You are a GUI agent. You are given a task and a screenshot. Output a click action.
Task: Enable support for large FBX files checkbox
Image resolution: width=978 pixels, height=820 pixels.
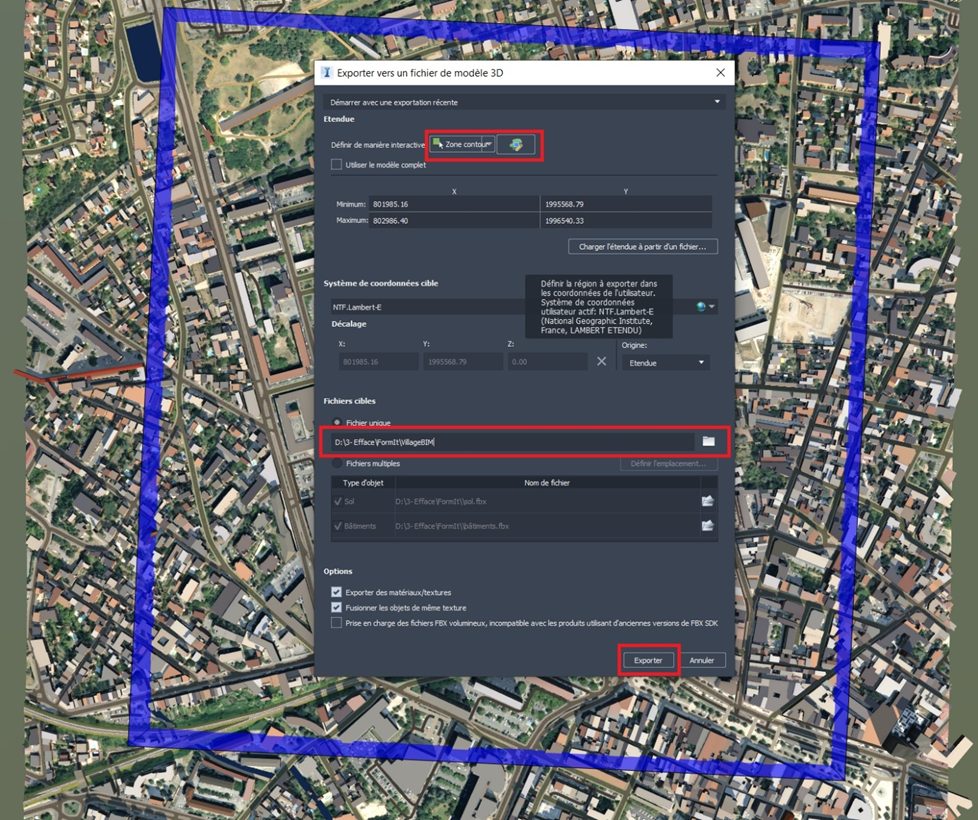[x=337, y=622]
